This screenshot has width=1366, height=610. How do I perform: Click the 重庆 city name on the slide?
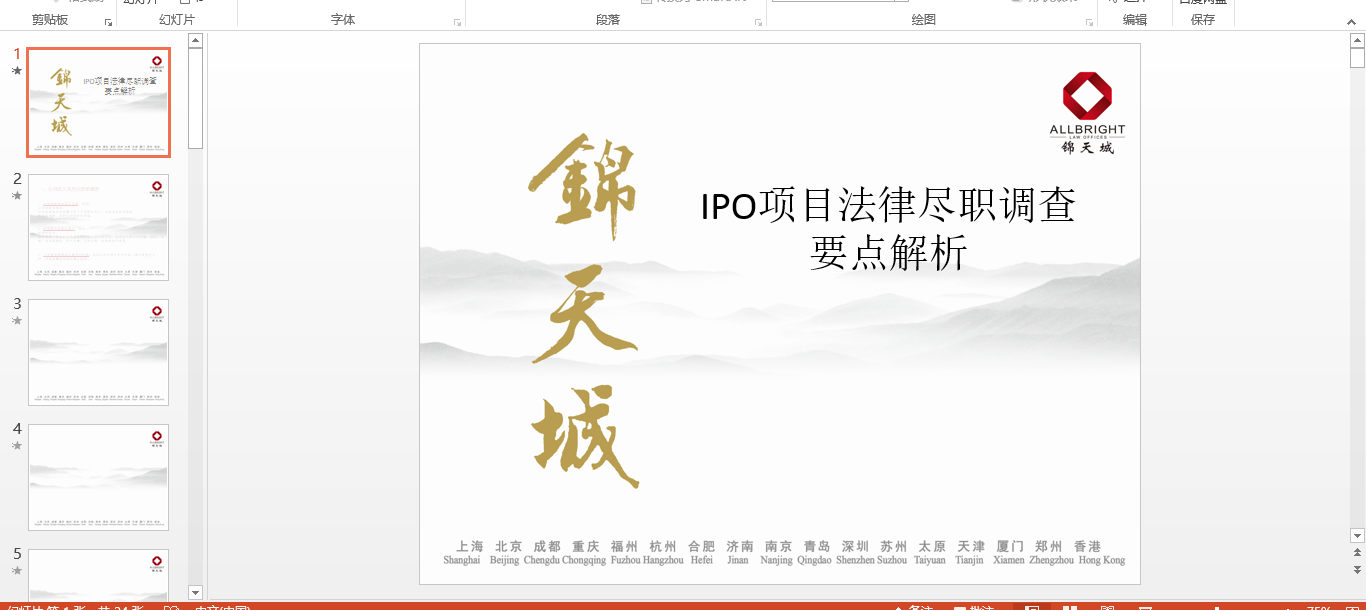coord(585,547)
